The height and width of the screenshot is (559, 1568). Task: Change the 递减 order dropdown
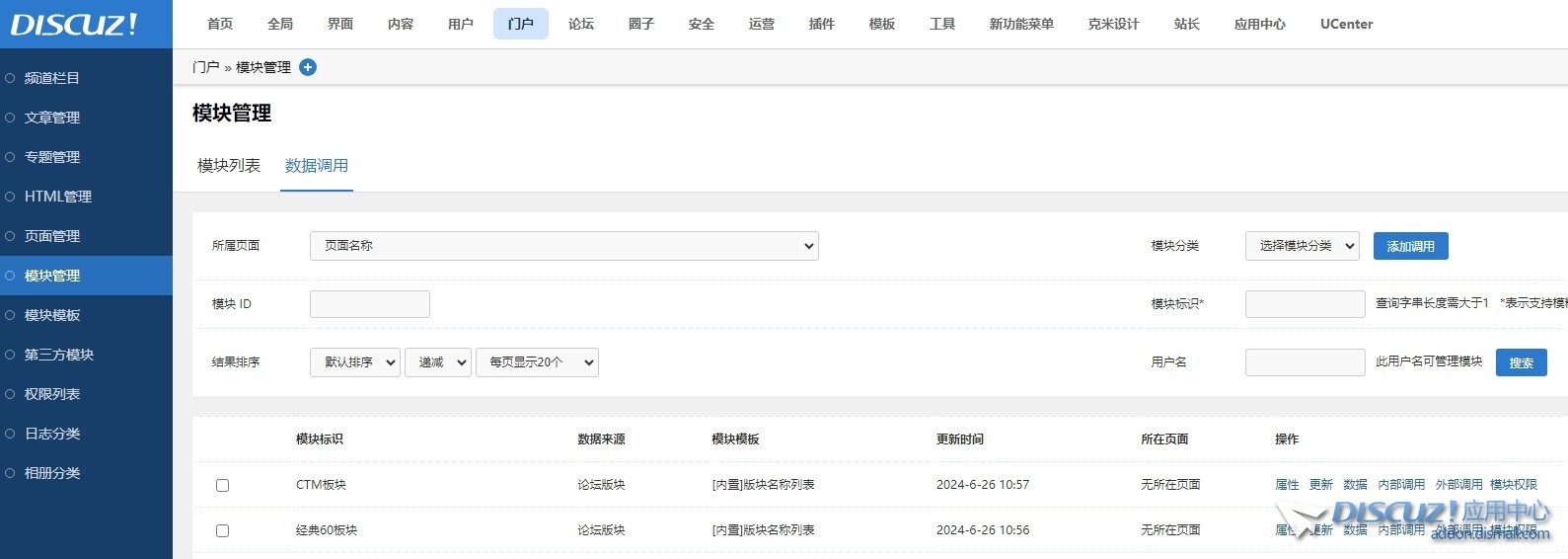click(437, 362)
